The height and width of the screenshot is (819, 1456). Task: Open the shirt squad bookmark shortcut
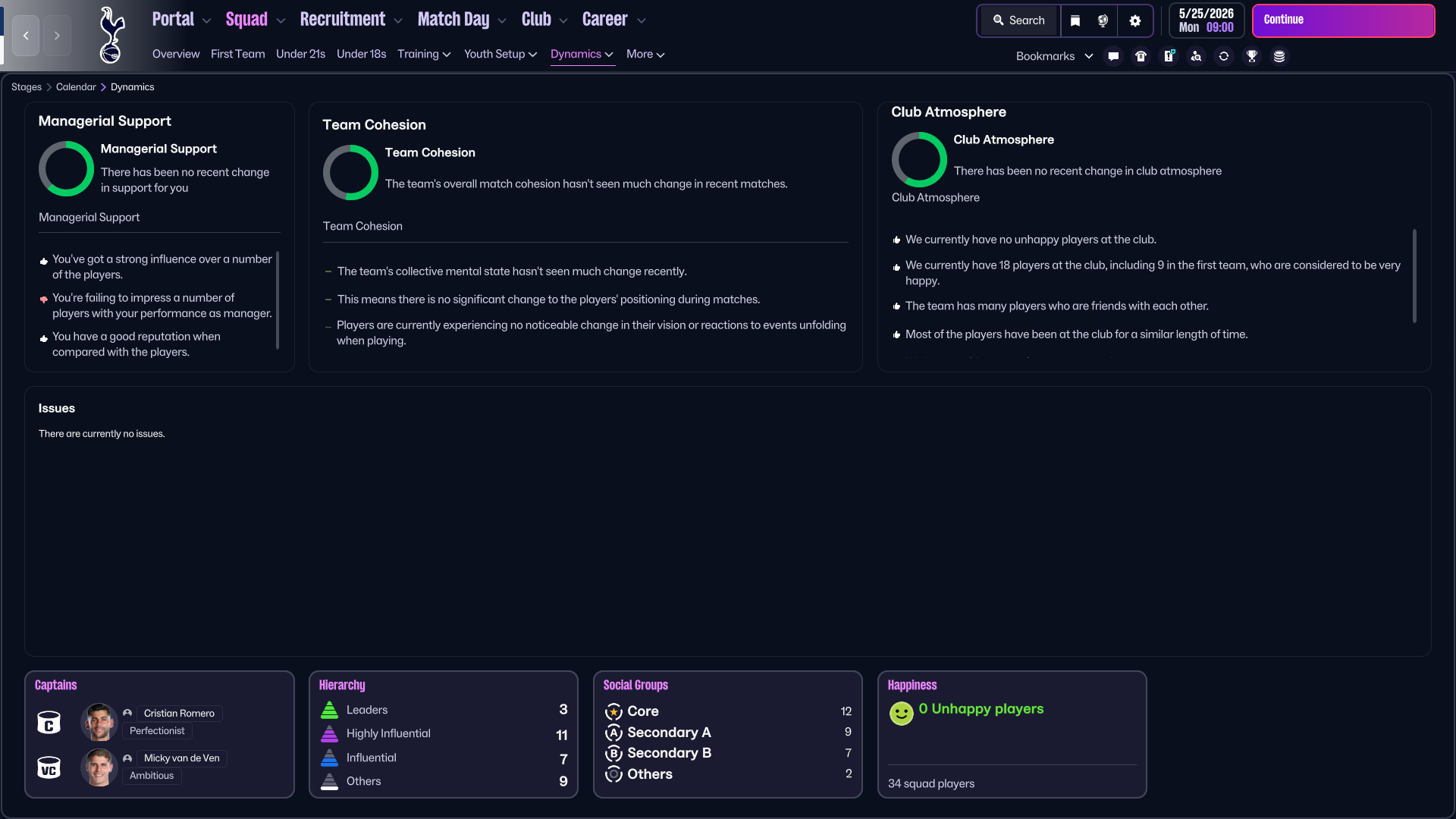tap(1141, 56)
